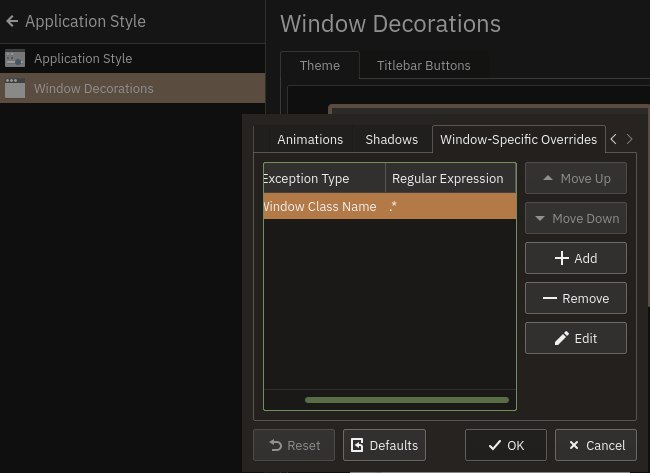
Task: Click the Reset button
Action: pyautogui.click(x=294, y=445)
